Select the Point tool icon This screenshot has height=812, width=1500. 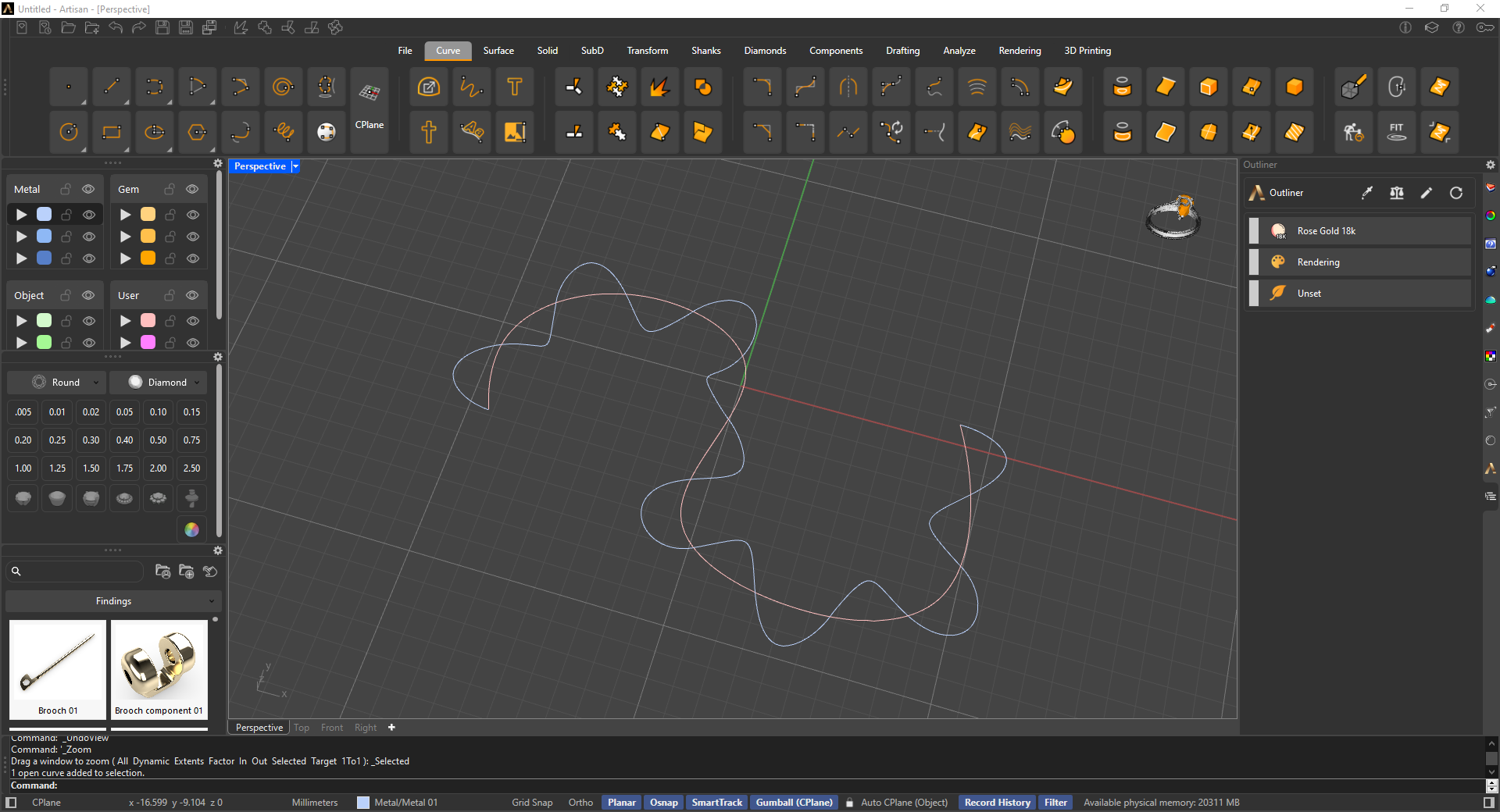tap(69, 87)
